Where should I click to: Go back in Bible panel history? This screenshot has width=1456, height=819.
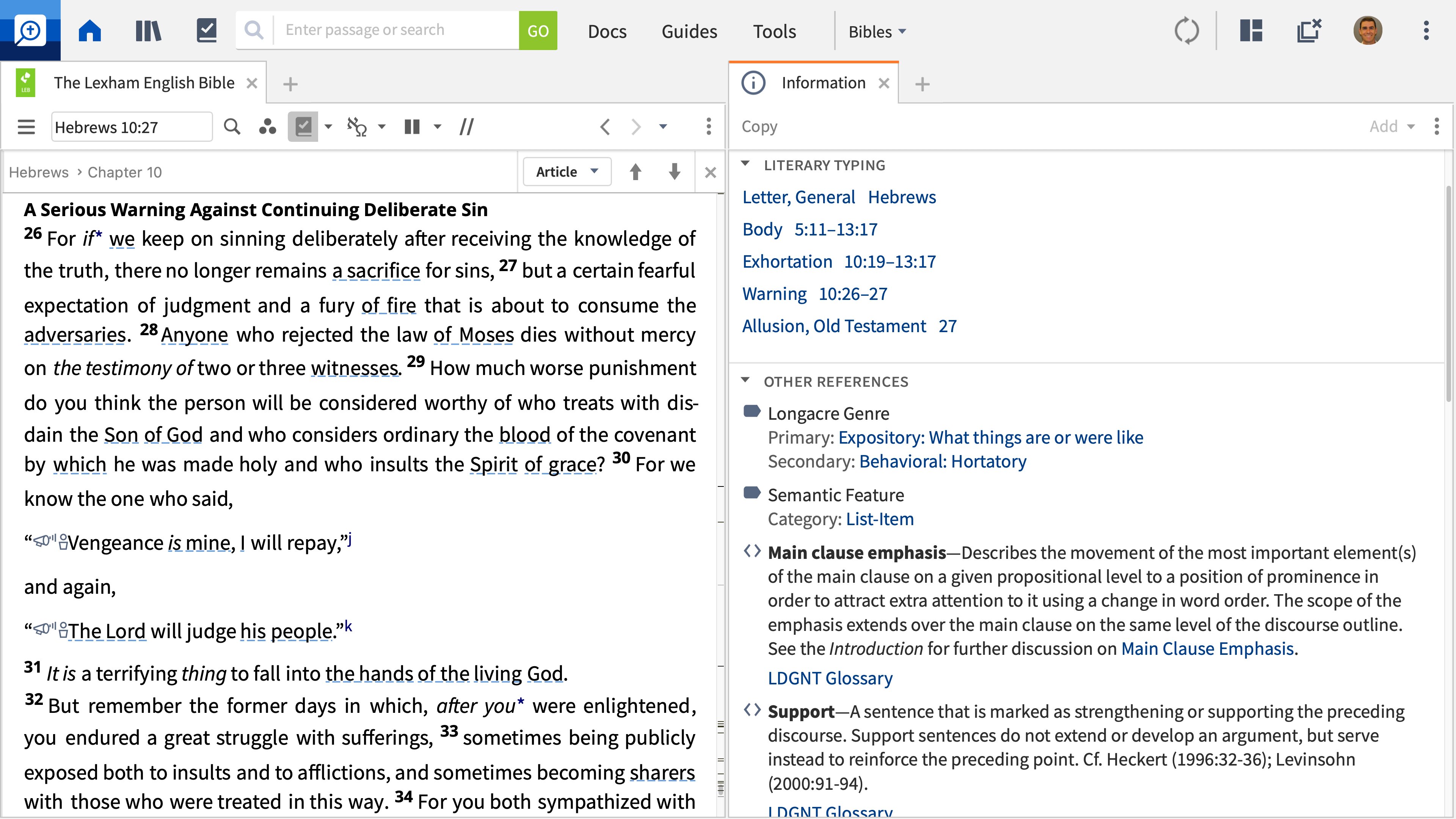[x=605, y=127]
